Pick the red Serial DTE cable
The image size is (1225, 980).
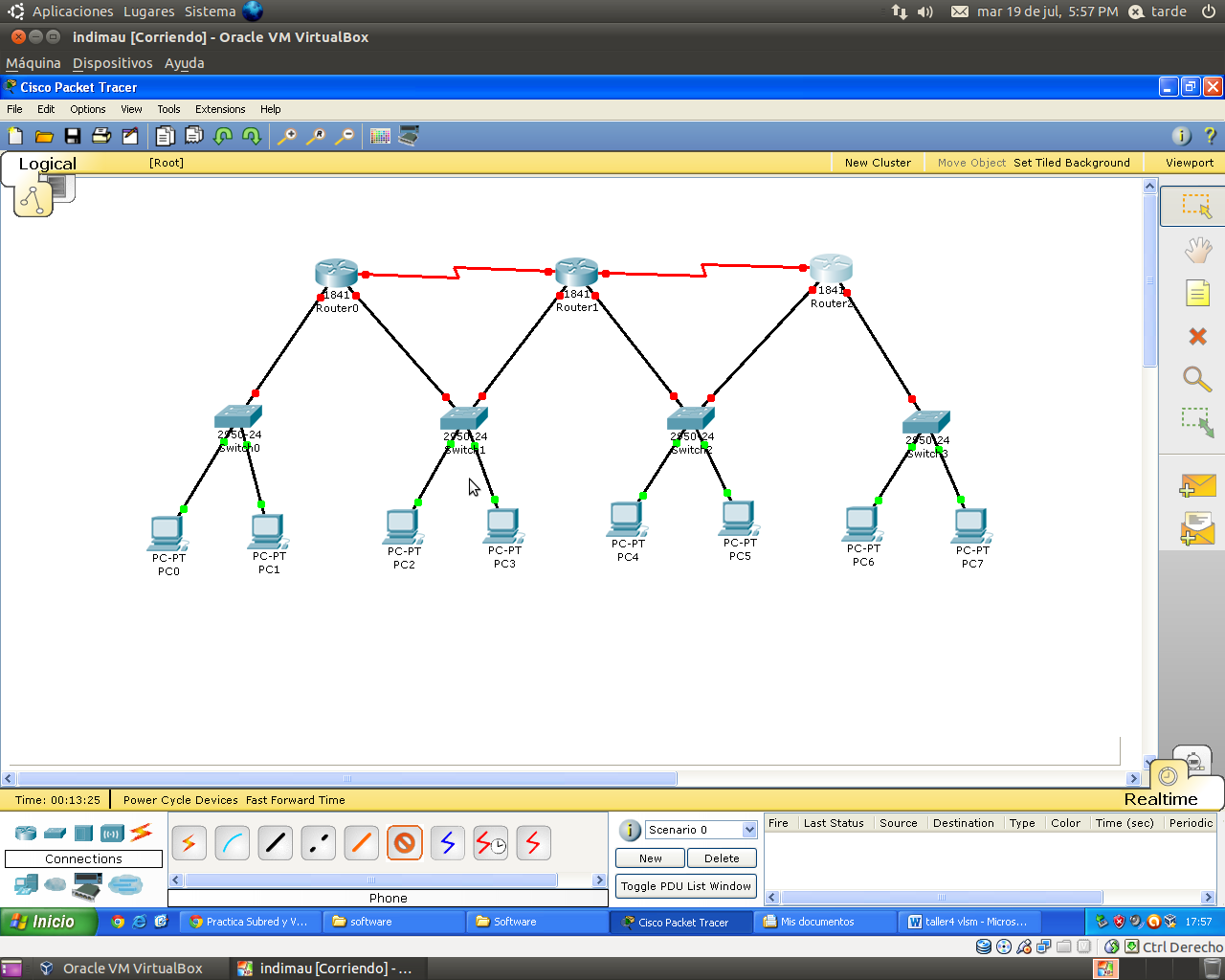click(533, 843)
